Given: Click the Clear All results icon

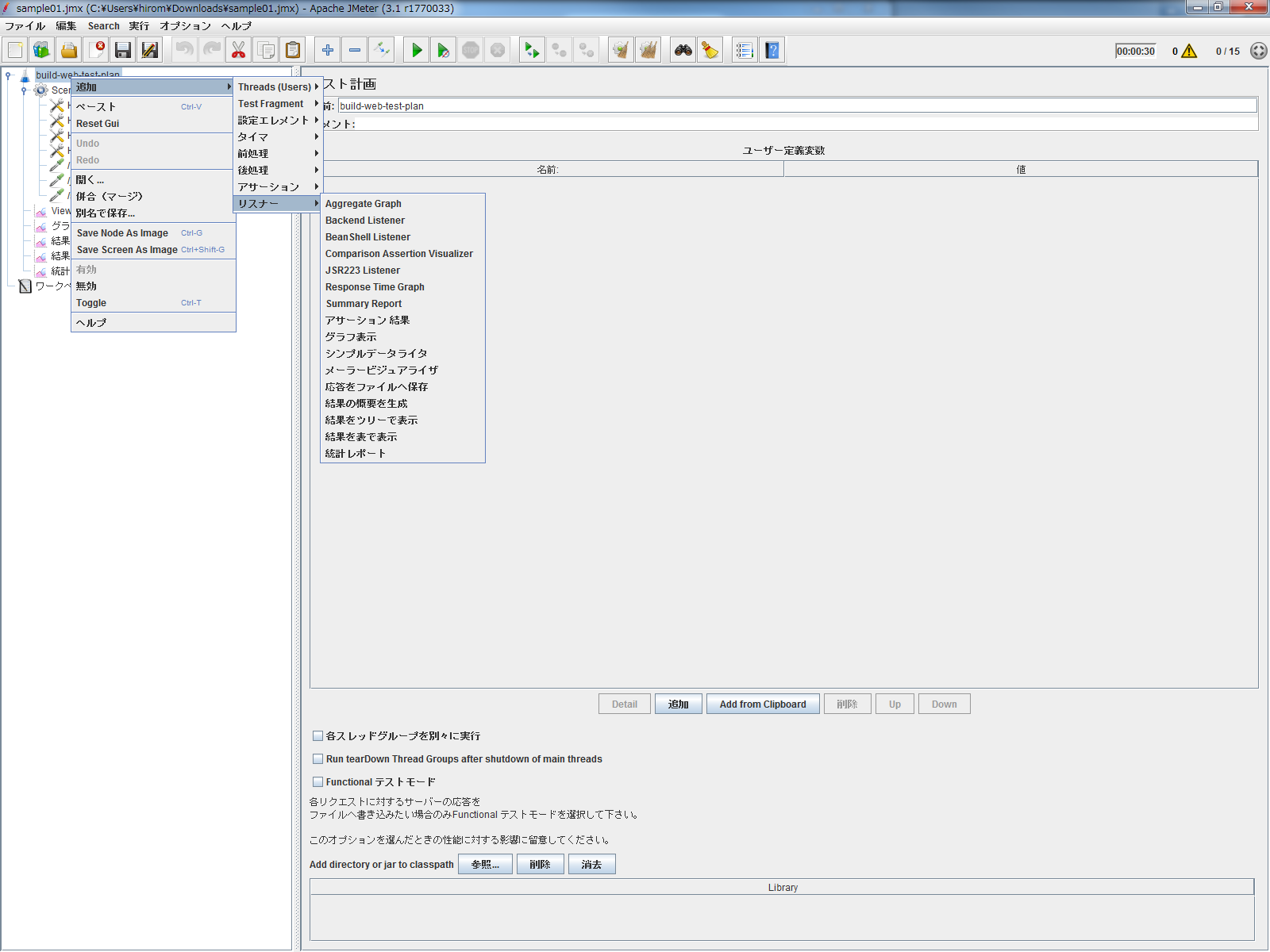Looking at the screenshot, I should [x=648, y=50].
